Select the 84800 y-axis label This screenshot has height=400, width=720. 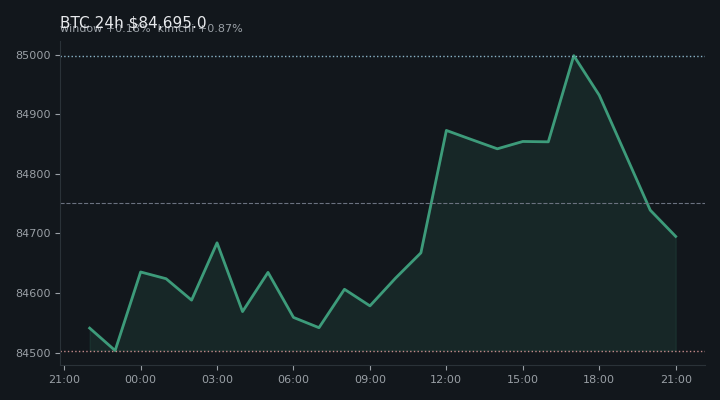click(x=33, y=175)
